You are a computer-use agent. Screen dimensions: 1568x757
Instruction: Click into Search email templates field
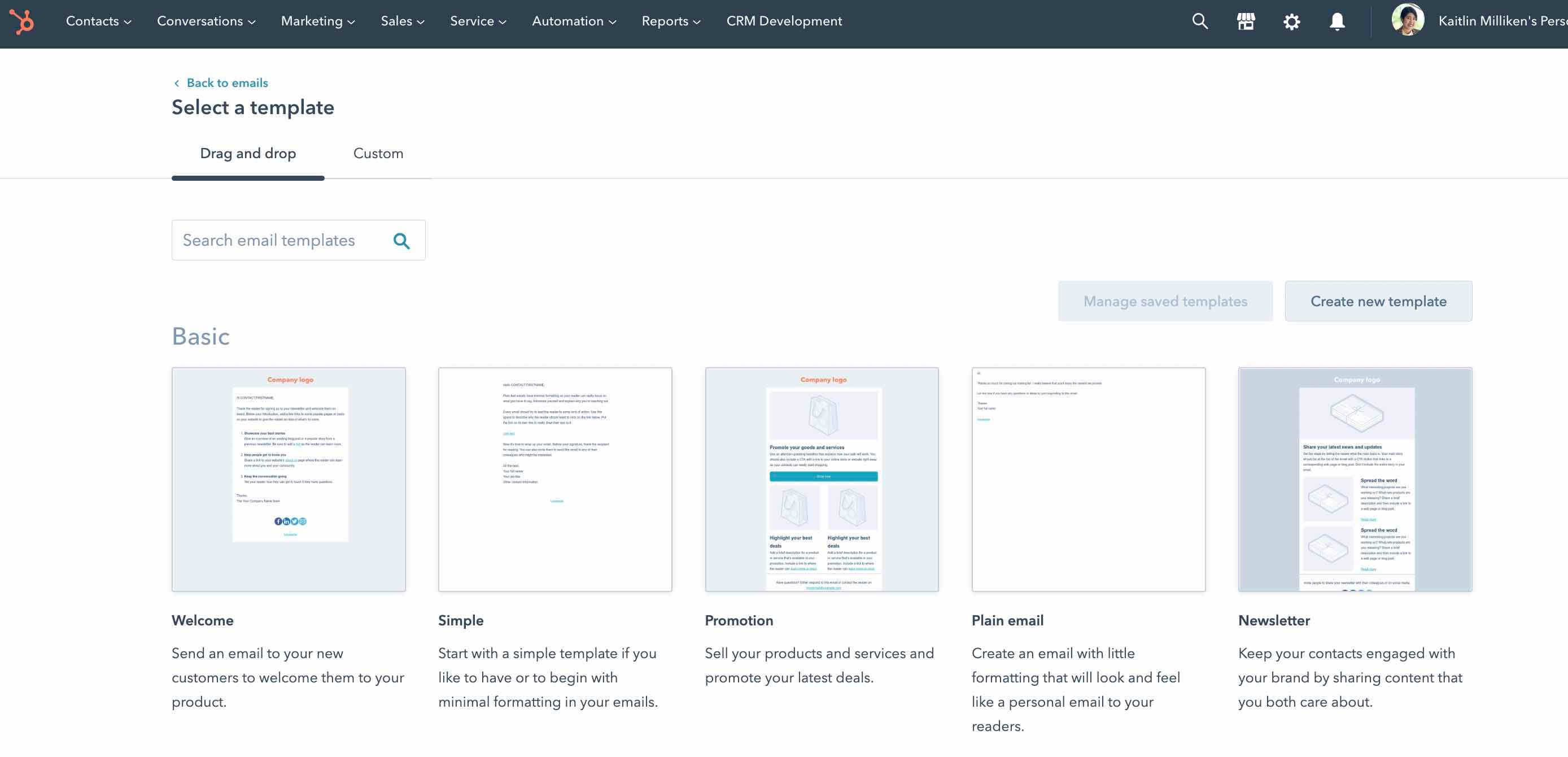(x=280, y=241)
